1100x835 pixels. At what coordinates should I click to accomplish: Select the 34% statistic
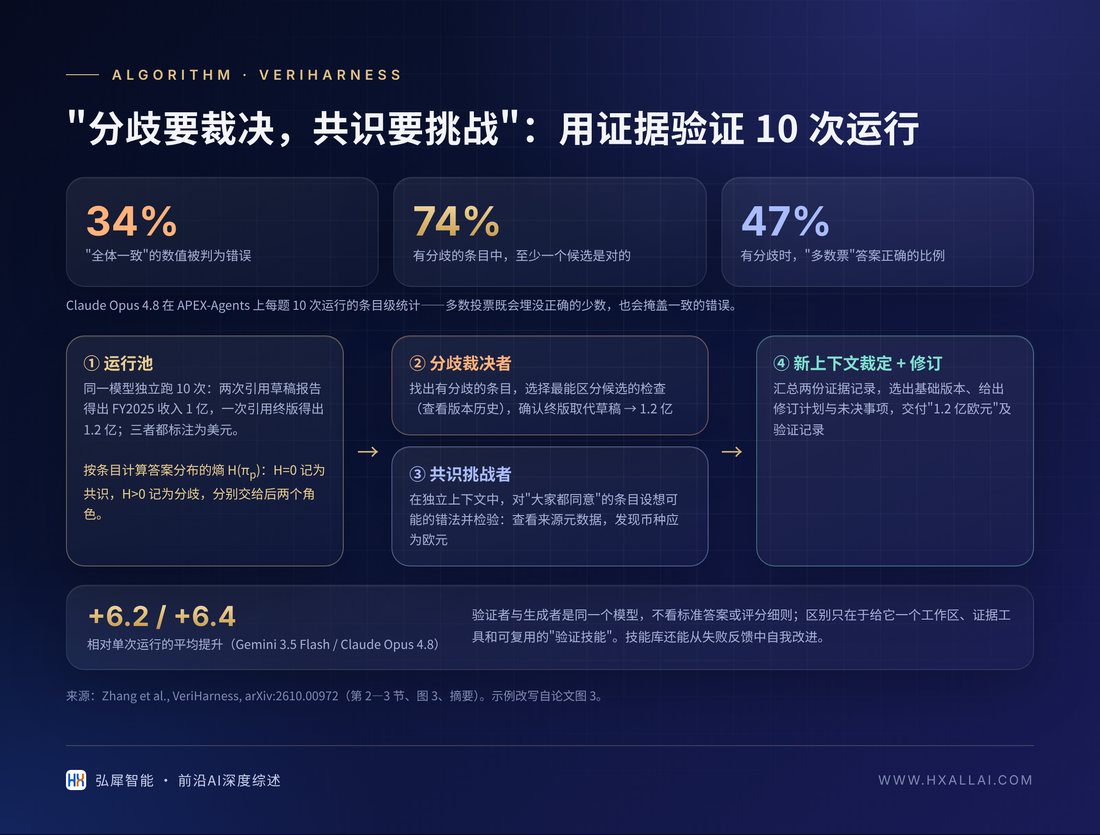pyautogui.click(x=131, y=221)
